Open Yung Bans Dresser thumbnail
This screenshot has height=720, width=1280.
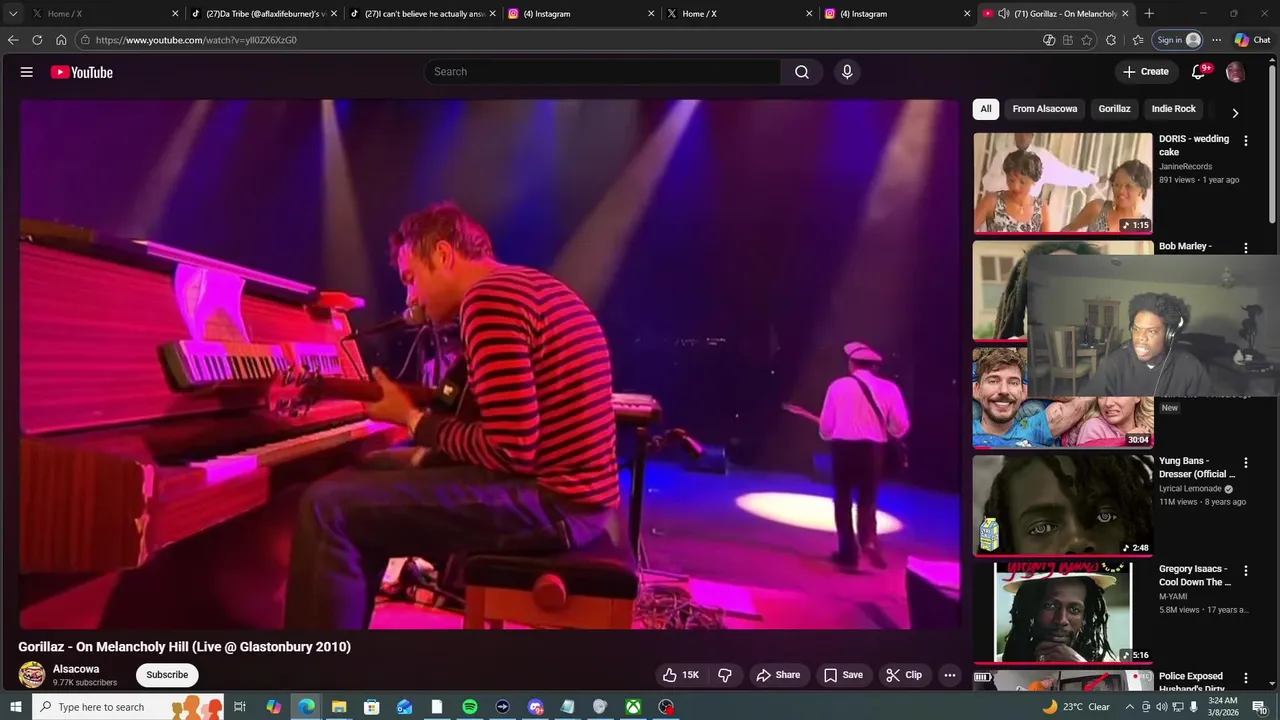(1063, 505)
